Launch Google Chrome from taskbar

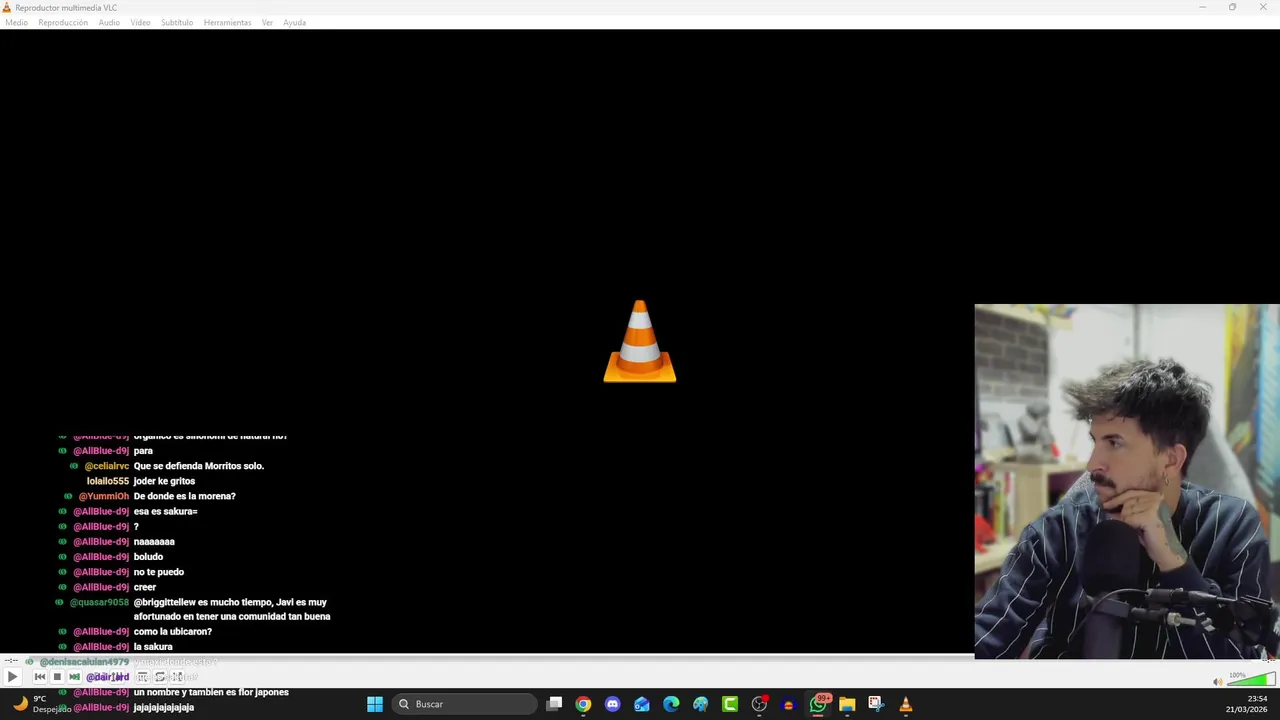[583, 704]
